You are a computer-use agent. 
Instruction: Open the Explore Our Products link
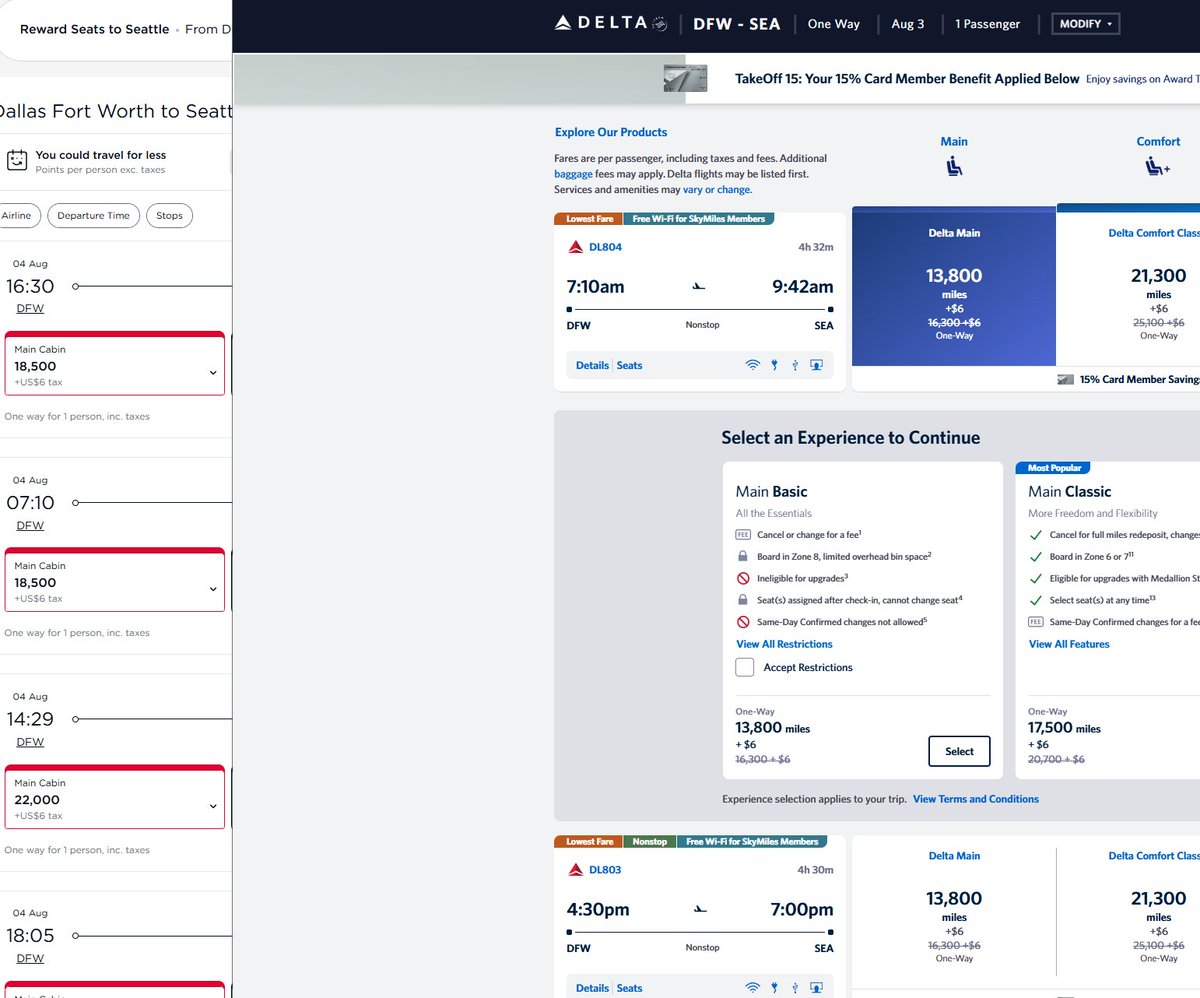click(611, 132)
